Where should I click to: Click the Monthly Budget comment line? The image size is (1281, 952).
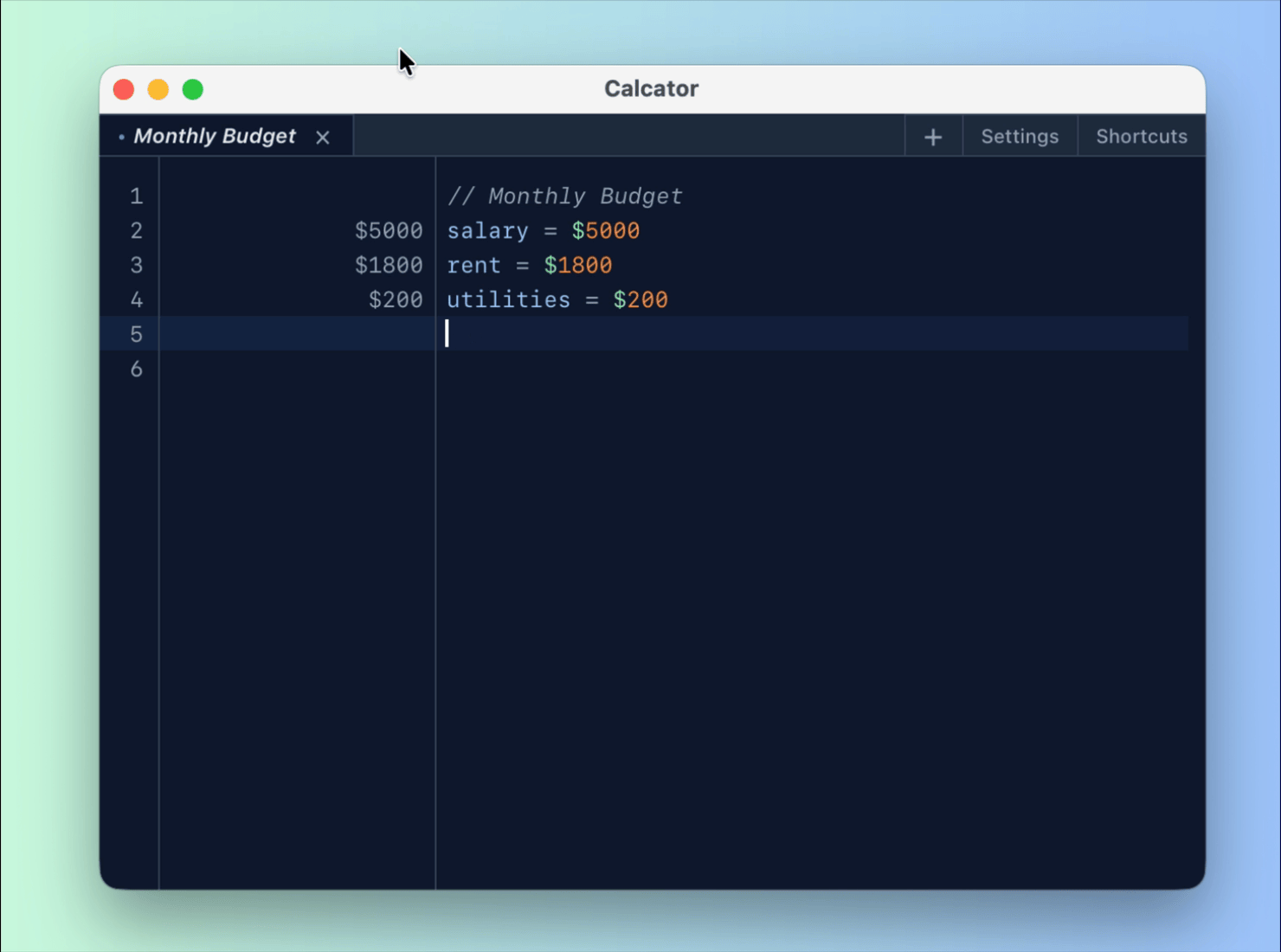[x=564, y=196]
